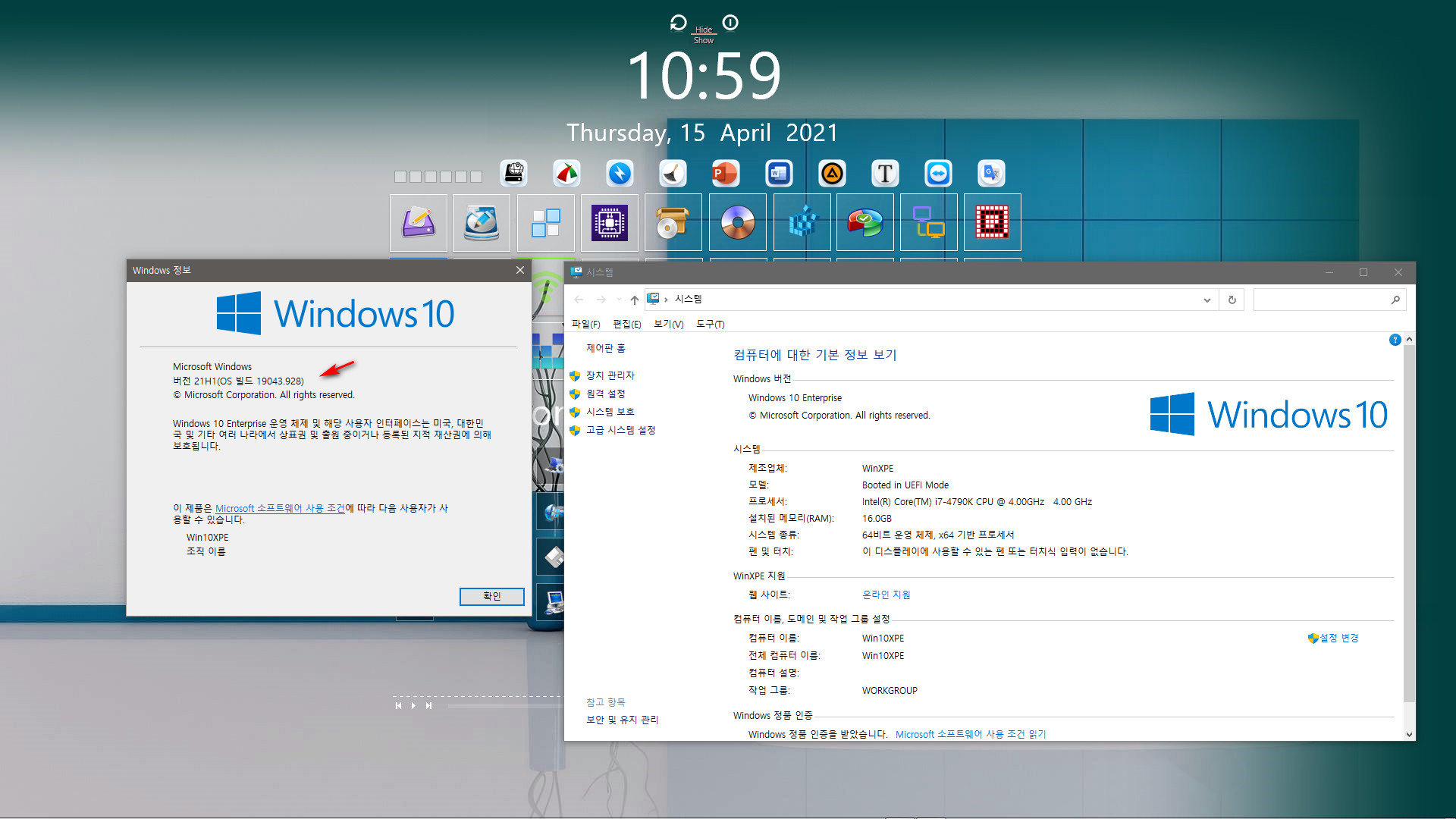Go up one level in the 시스템 window
The image size is (1456, 819).
click(635, 300)
